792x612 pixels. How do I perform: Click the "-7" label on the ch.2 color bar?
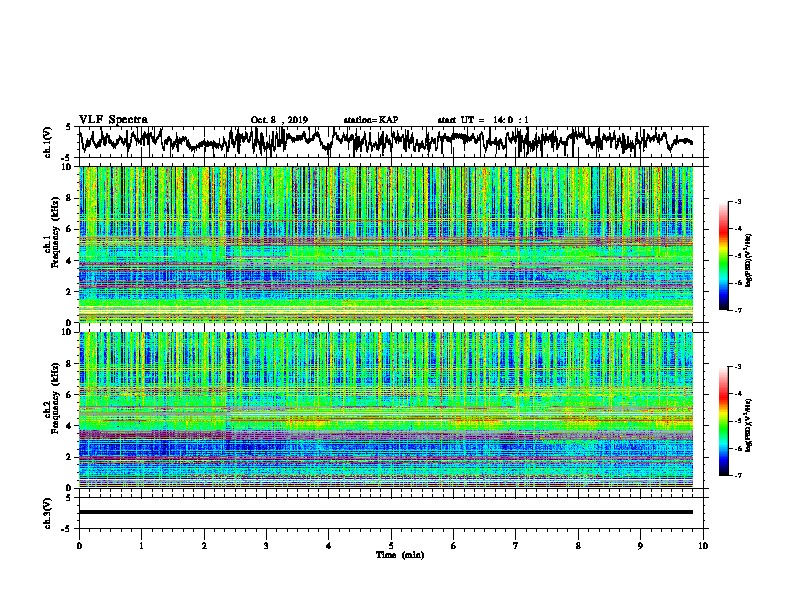(738, 476)
